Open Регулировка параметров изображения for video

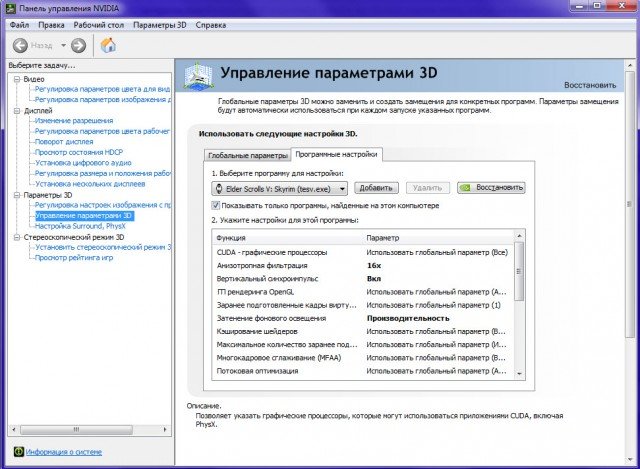[x=103, y=100]
